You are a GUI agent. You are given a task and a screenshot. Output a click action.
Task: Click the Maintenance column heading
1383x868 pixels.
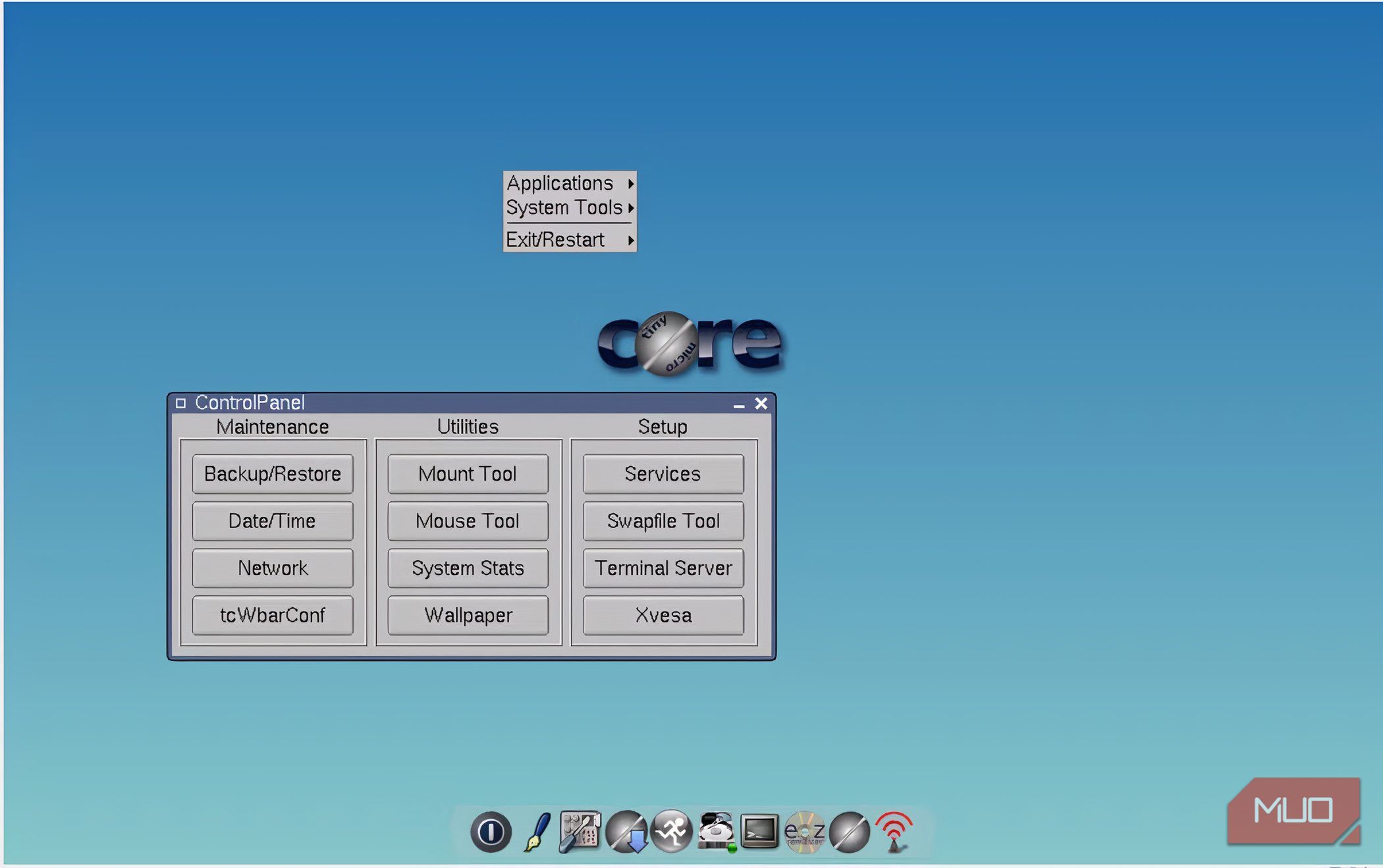pos(273,427)
